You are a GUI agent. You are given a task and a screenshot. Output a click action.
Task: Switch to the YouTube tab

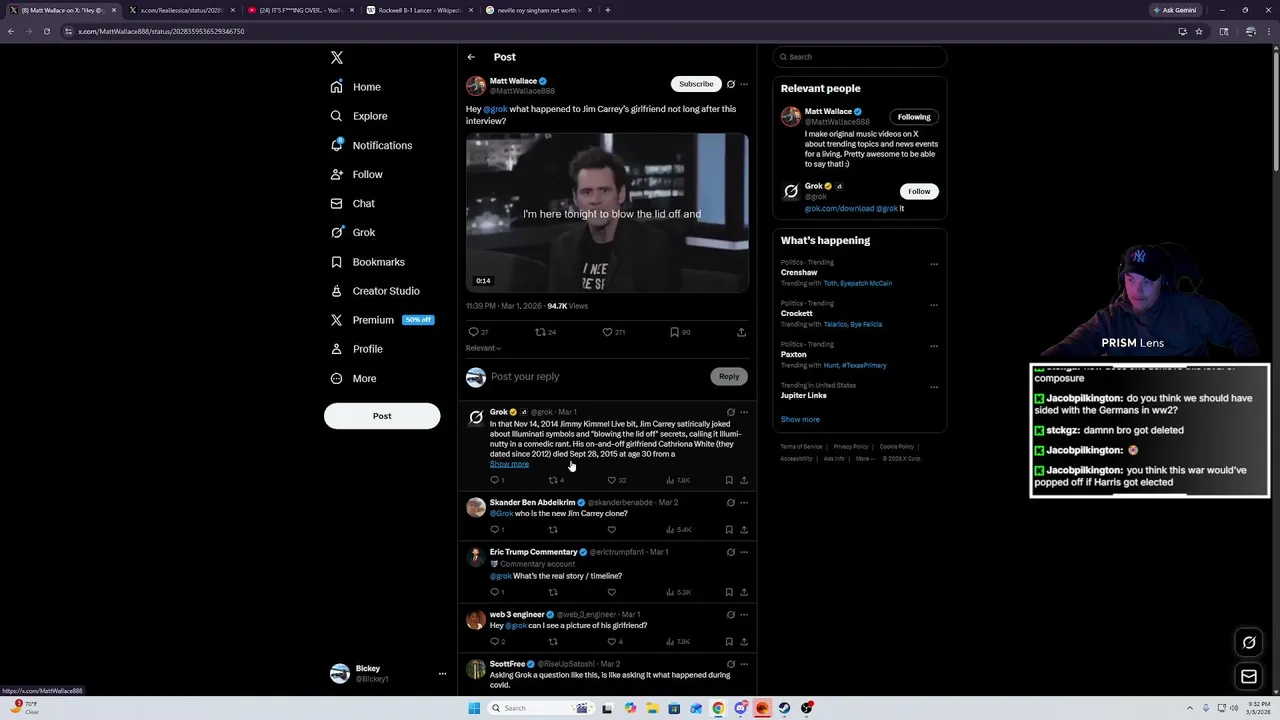click(x=299, y=10)
